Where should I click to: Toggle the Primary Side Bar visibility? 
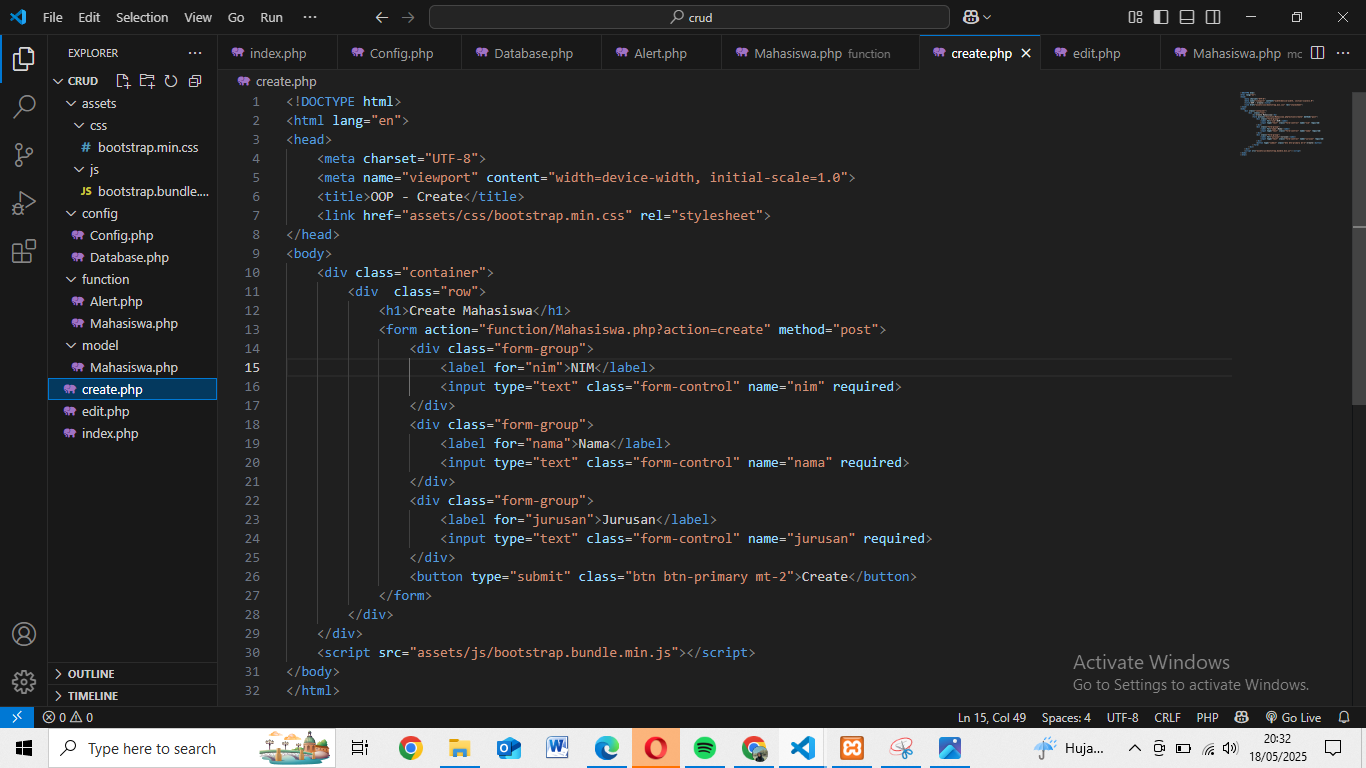coord(1160,17)
